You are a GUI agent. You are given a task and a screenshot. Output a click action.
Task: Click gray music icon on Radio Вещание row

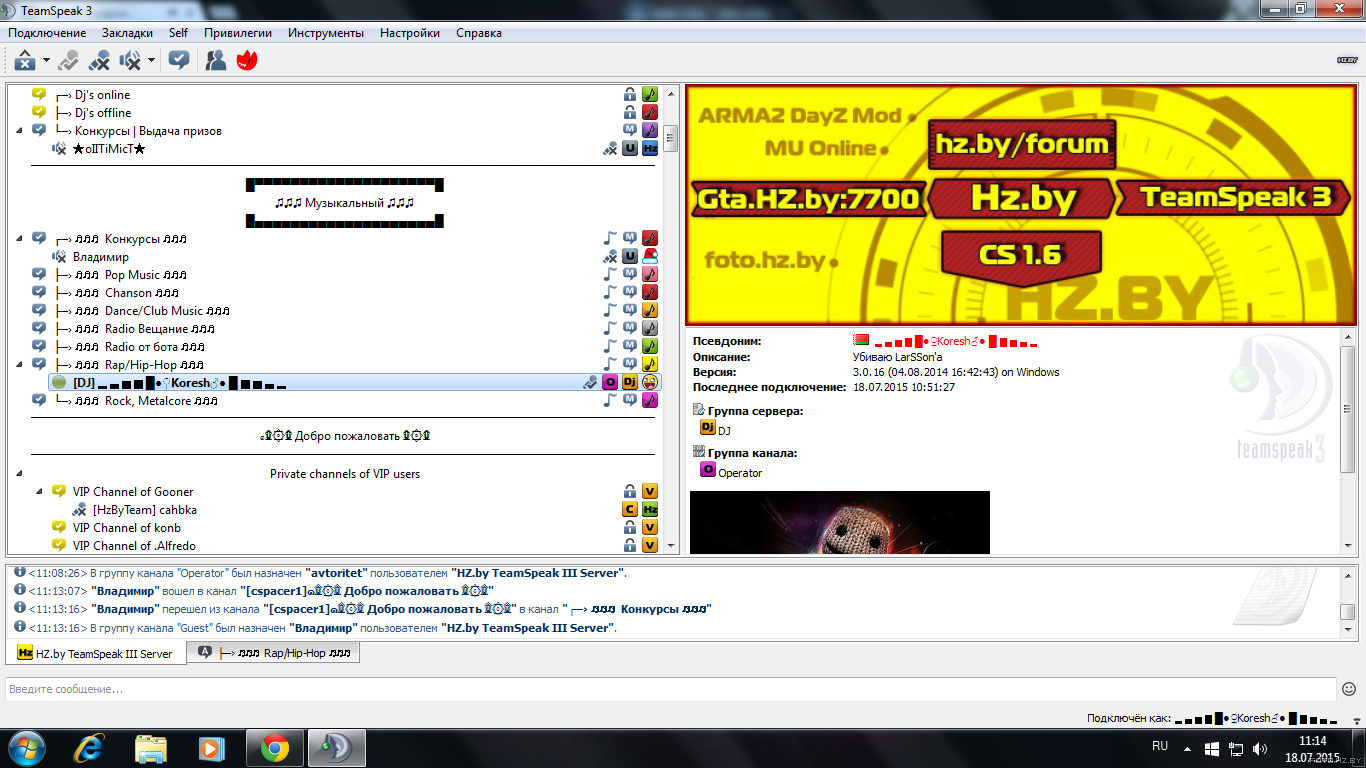click(650, 329)
